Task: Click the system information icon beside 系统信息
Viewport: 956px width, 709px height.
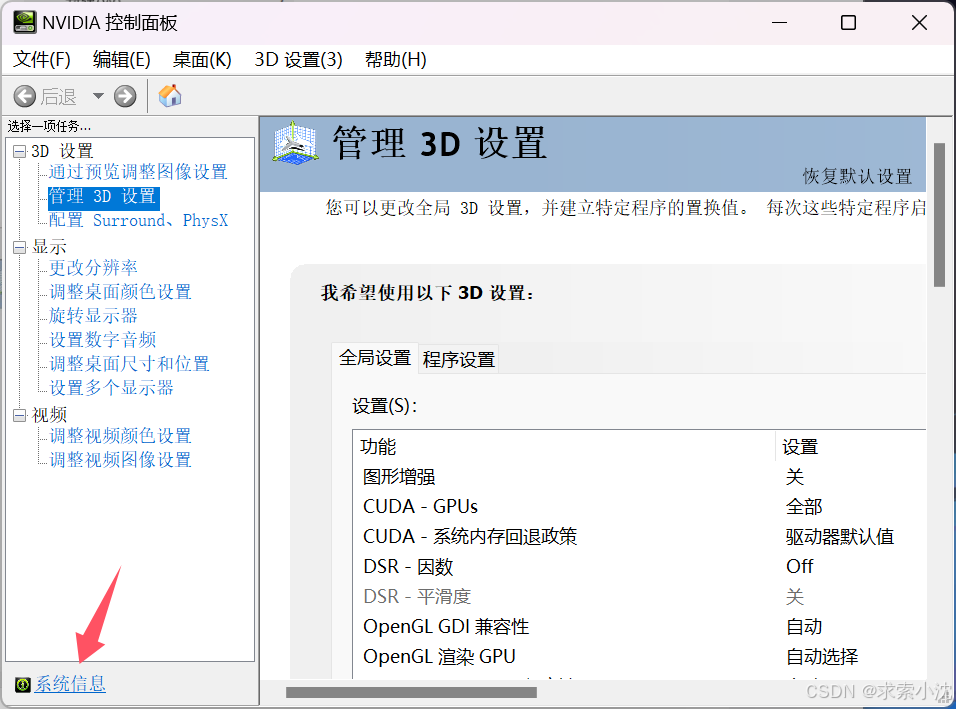Action: coord(23,685)
